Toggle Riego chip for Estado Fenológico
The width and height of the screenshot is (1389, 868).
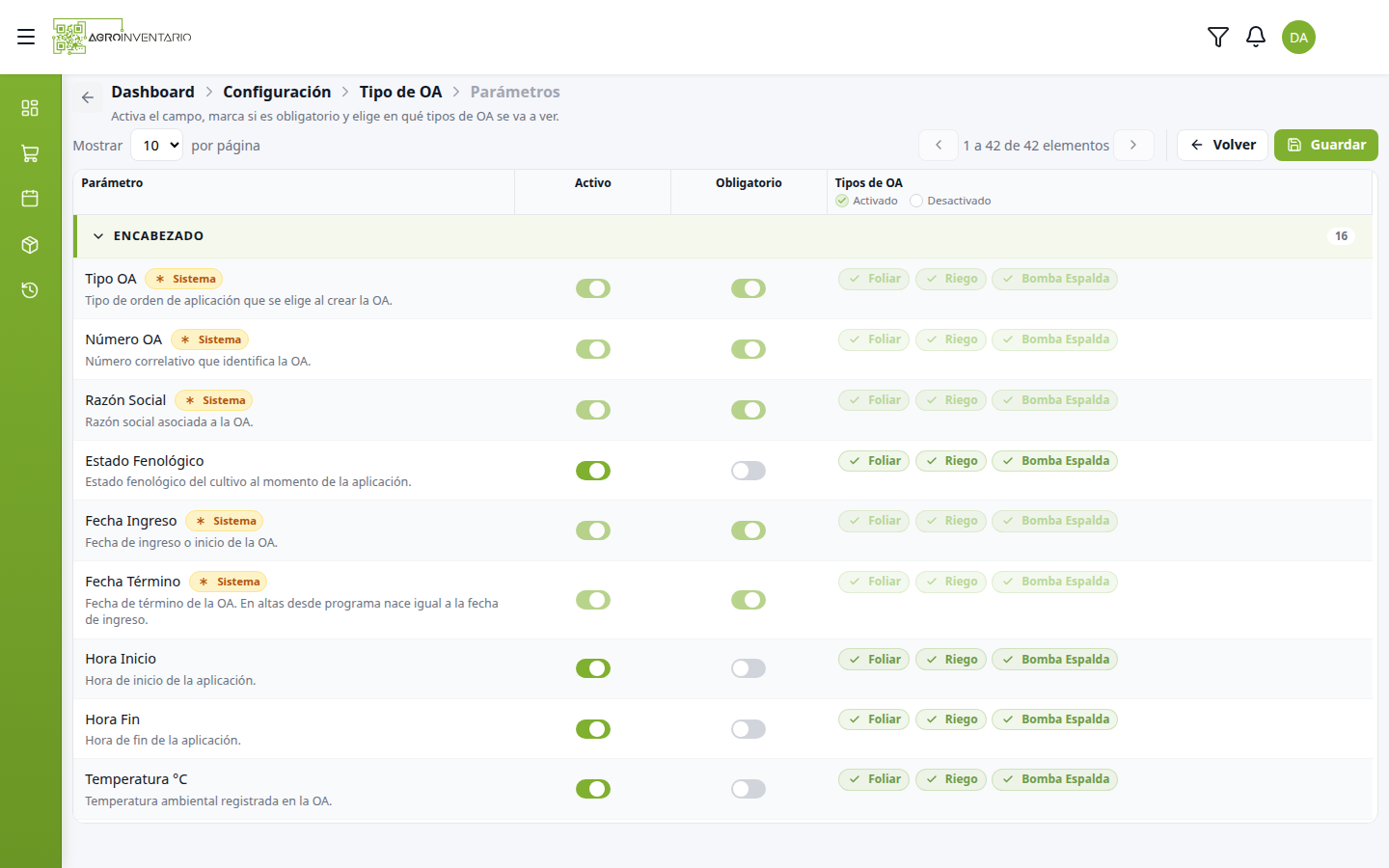coord(951,461)
